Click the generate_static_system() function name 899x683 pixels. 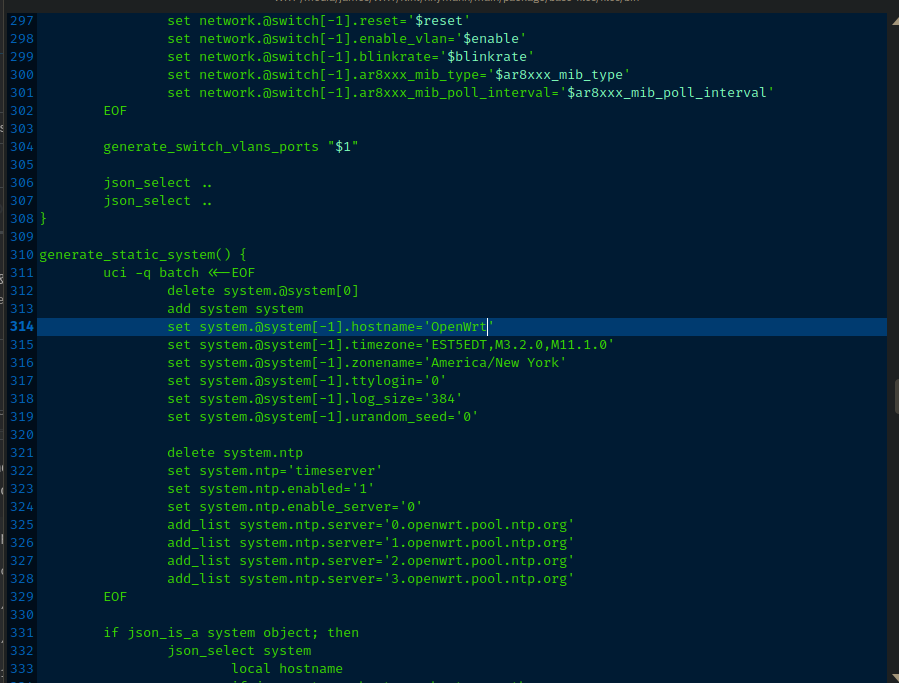[x=135, y=255]
